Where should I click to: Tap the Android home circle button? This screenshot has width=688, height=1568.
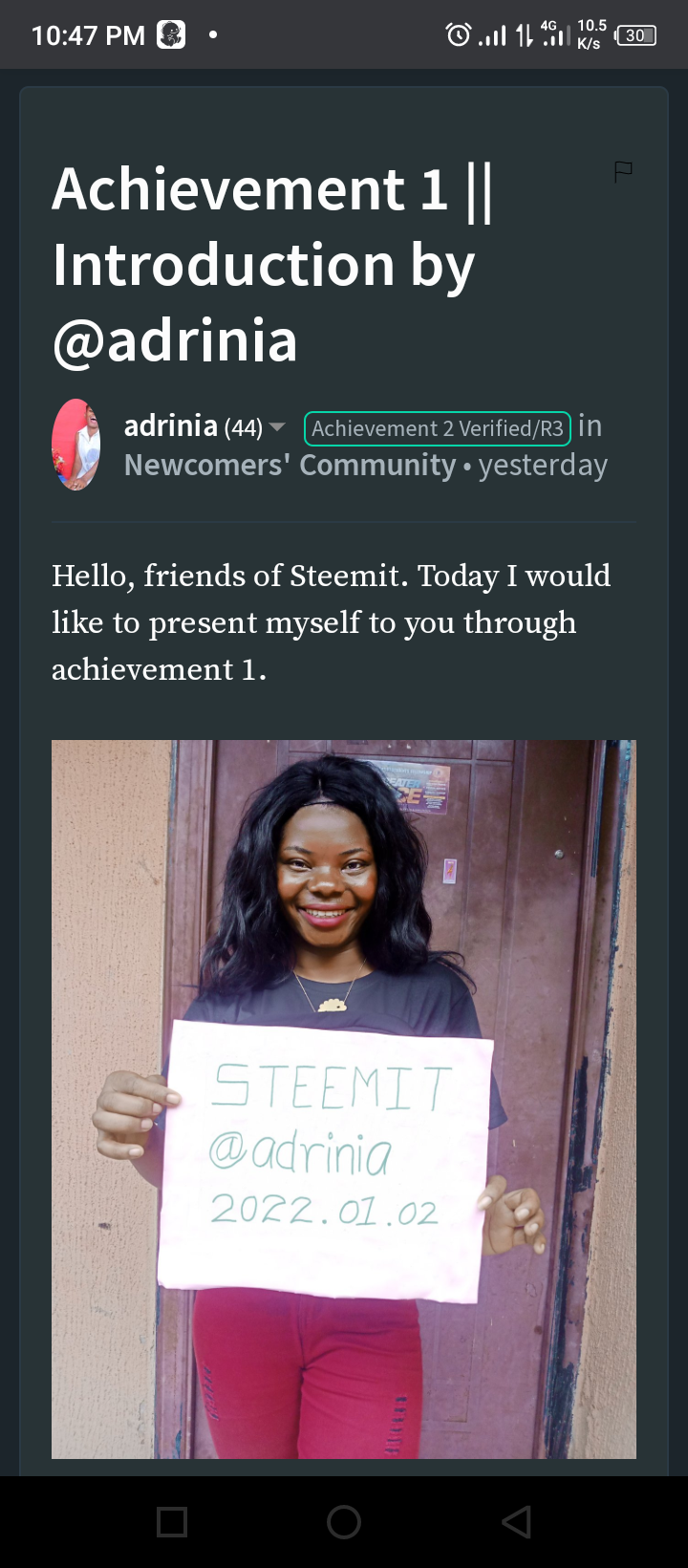tap(344, 1522)
